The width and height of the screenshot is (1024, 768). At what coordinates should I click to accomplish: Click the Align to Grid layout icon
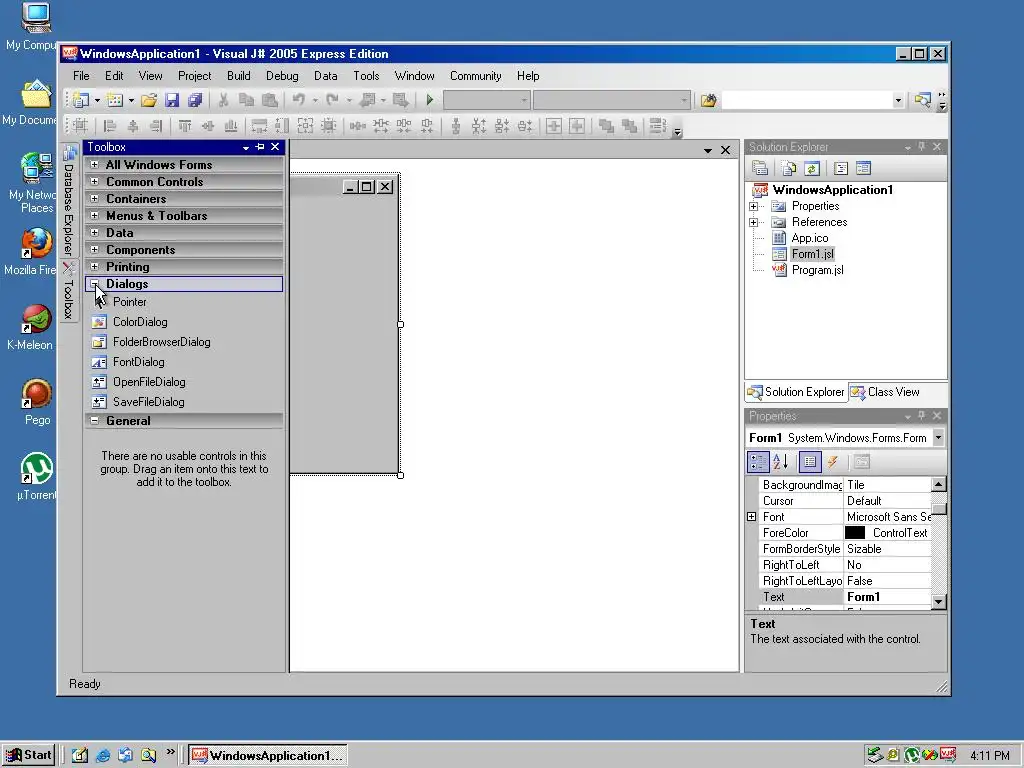pos(80,126)
